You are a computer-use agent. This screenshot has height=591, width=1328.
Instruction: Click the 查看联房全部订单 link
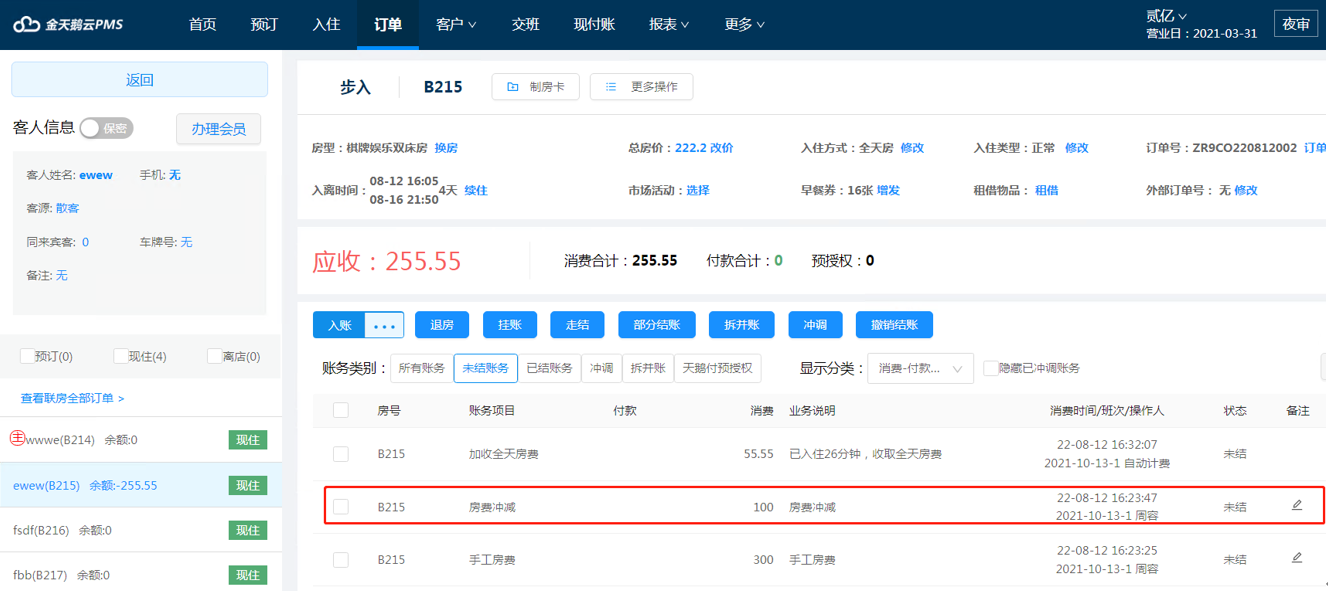73,398
